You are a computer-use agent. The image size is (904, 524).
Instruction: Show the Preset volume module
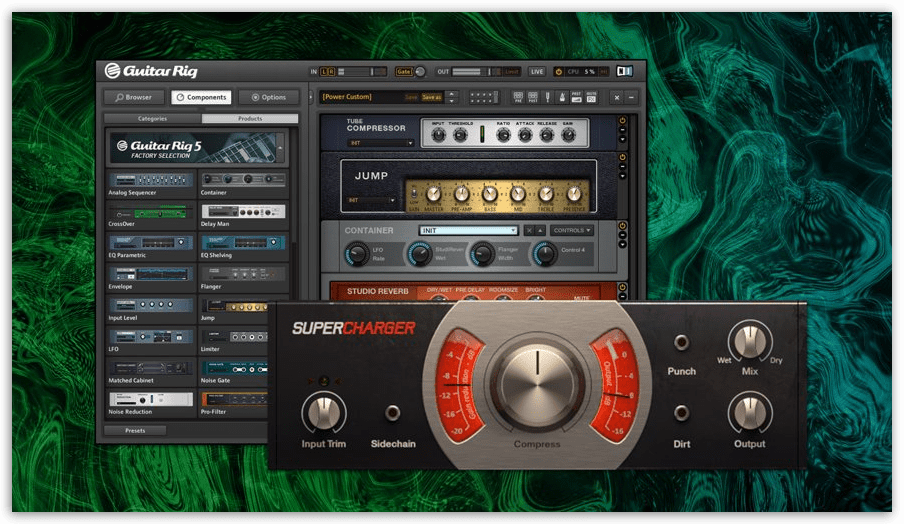[576, 97]
